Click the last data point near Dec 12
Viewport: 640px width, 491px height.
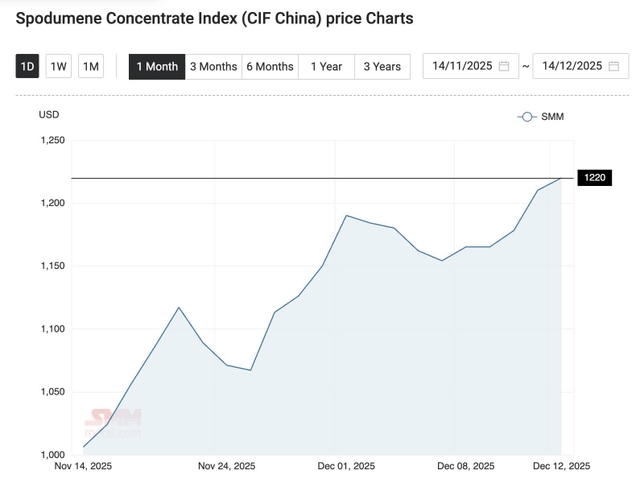[x=561, y=178]
